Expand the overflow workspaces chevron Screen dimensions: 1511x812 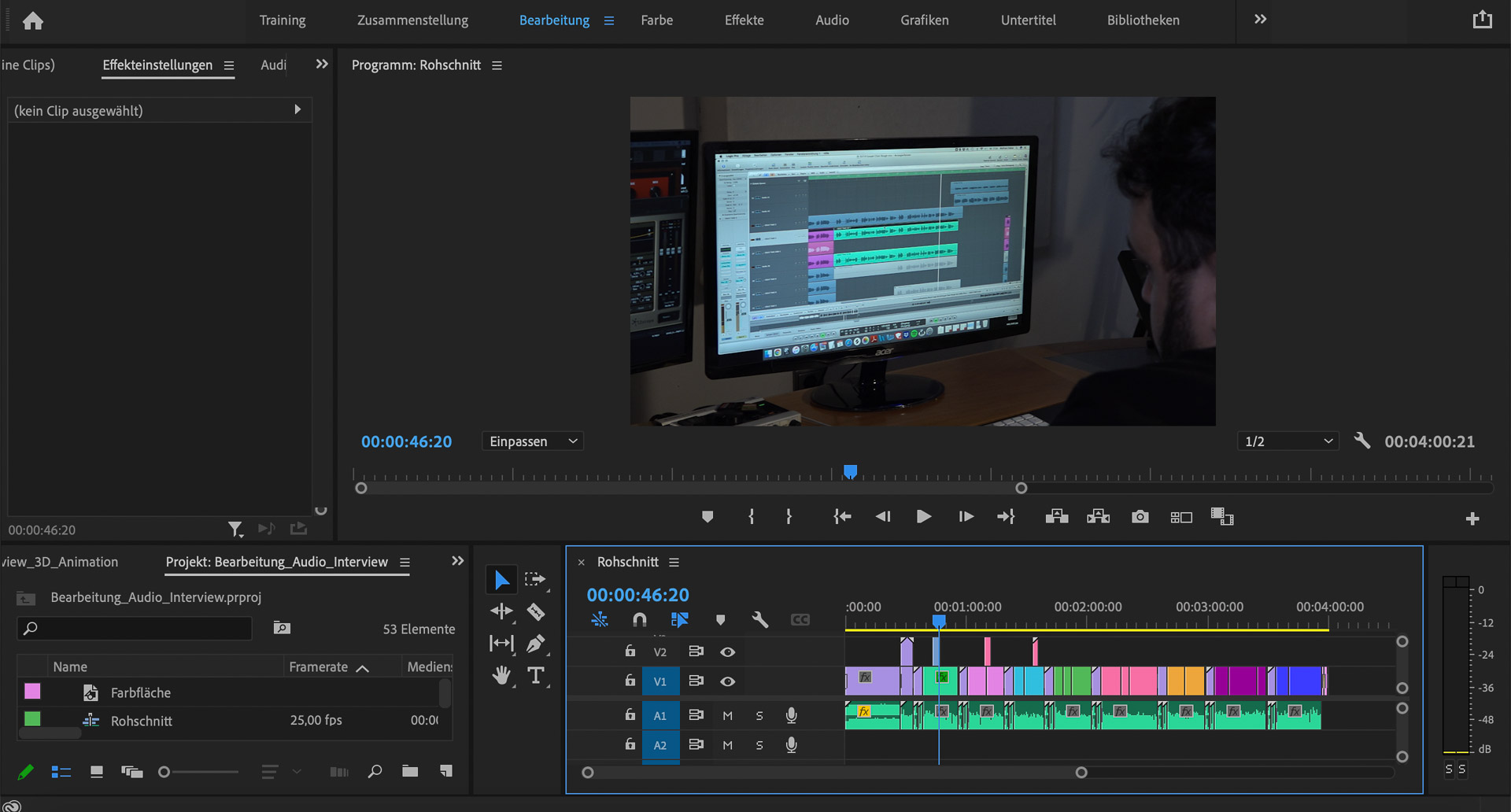tap(1260, 20)
